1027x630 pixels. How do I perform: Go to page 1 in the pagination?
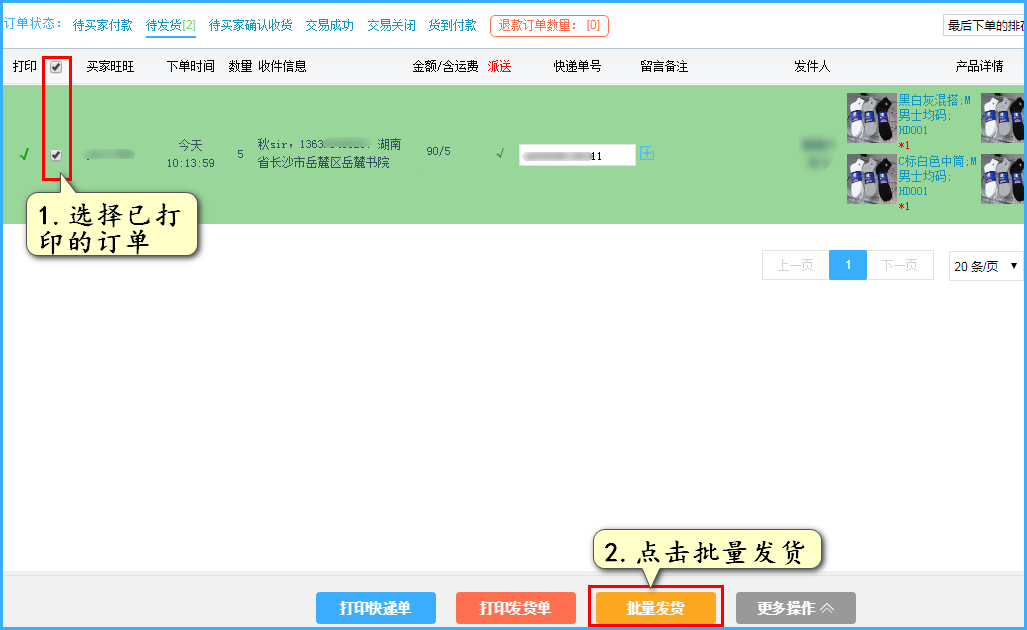point(847,265)
